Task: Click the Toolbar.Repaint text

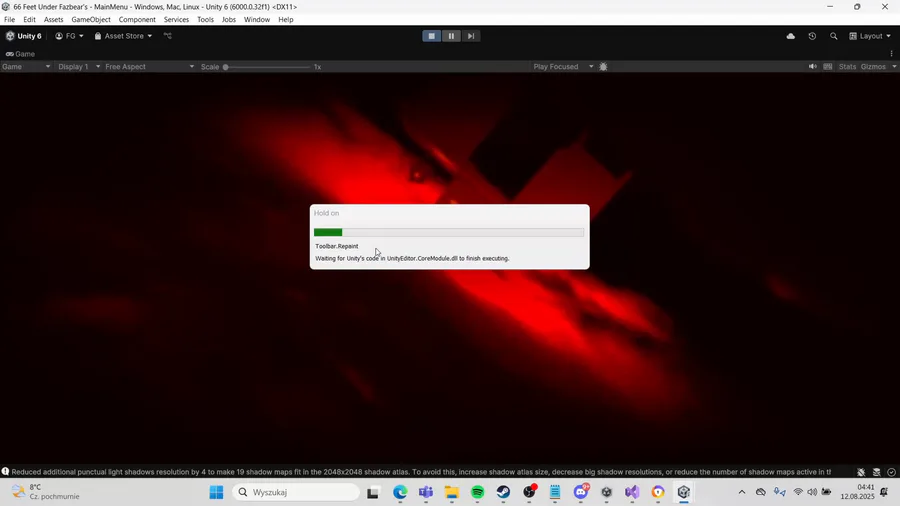Action: pos(336,246)
